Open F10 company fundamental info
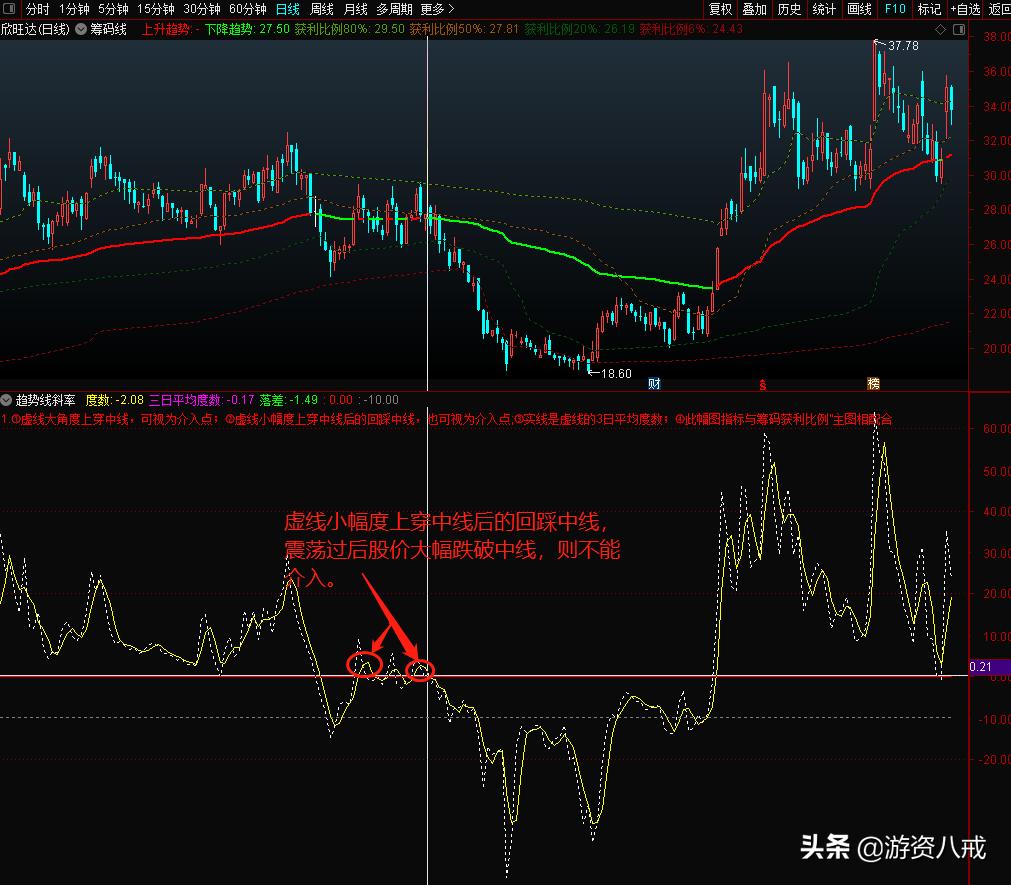This screenshot has width=1011, height=885. (892, 9)
